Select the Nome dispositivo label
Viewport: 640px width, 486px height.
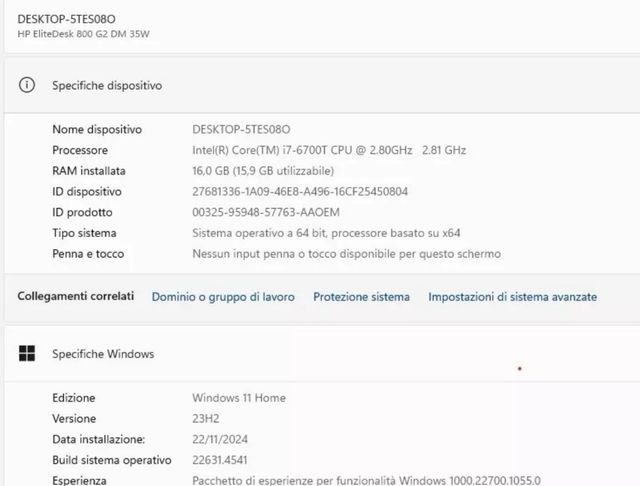point(97,129)
